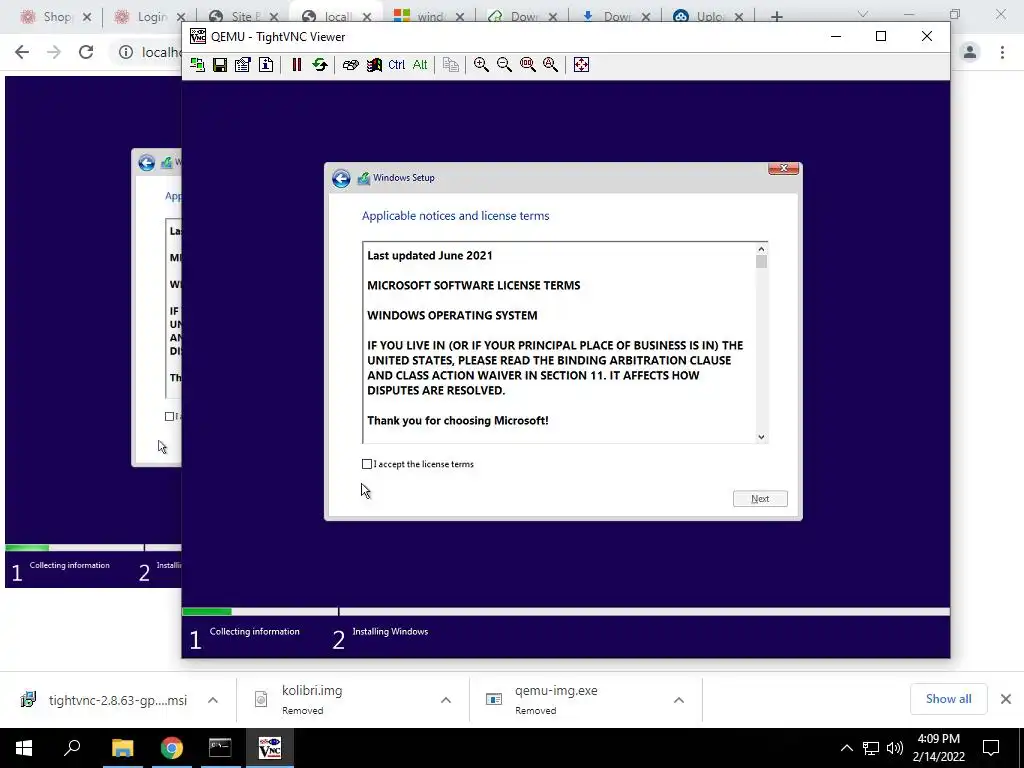Go back in Chrome browser

pyautogui.click(x=22, y=52)
